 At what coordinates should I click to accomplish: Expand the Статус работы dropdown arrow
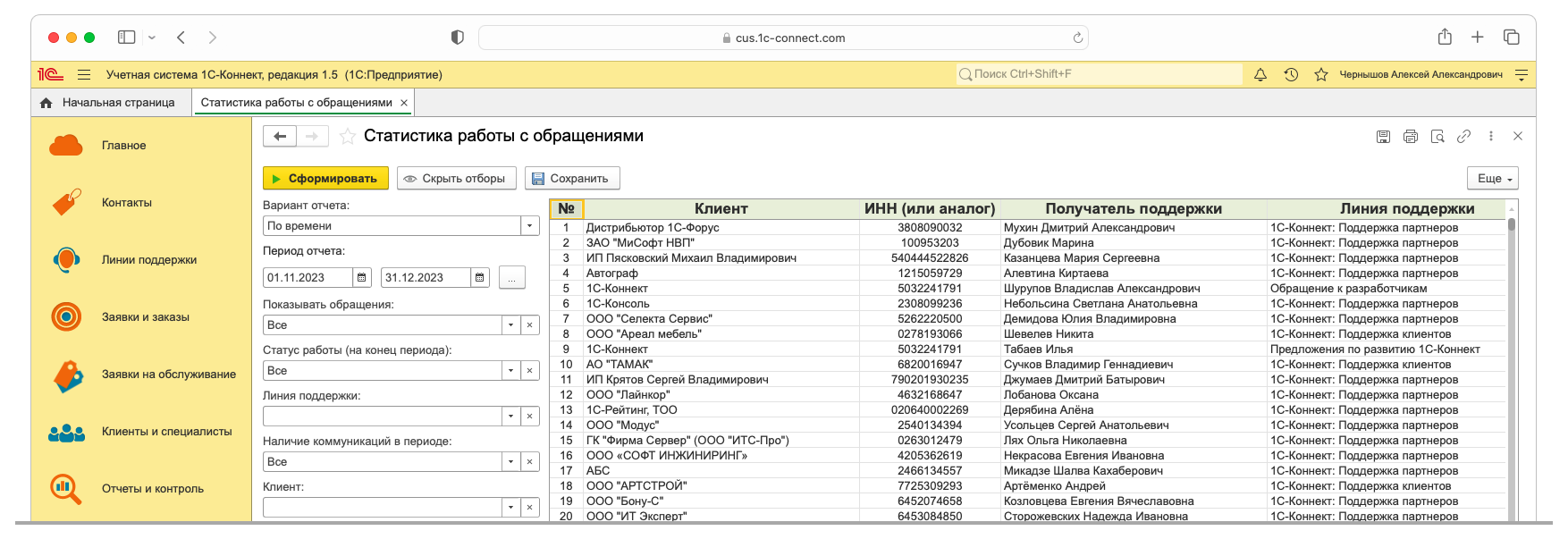point(511,371)
